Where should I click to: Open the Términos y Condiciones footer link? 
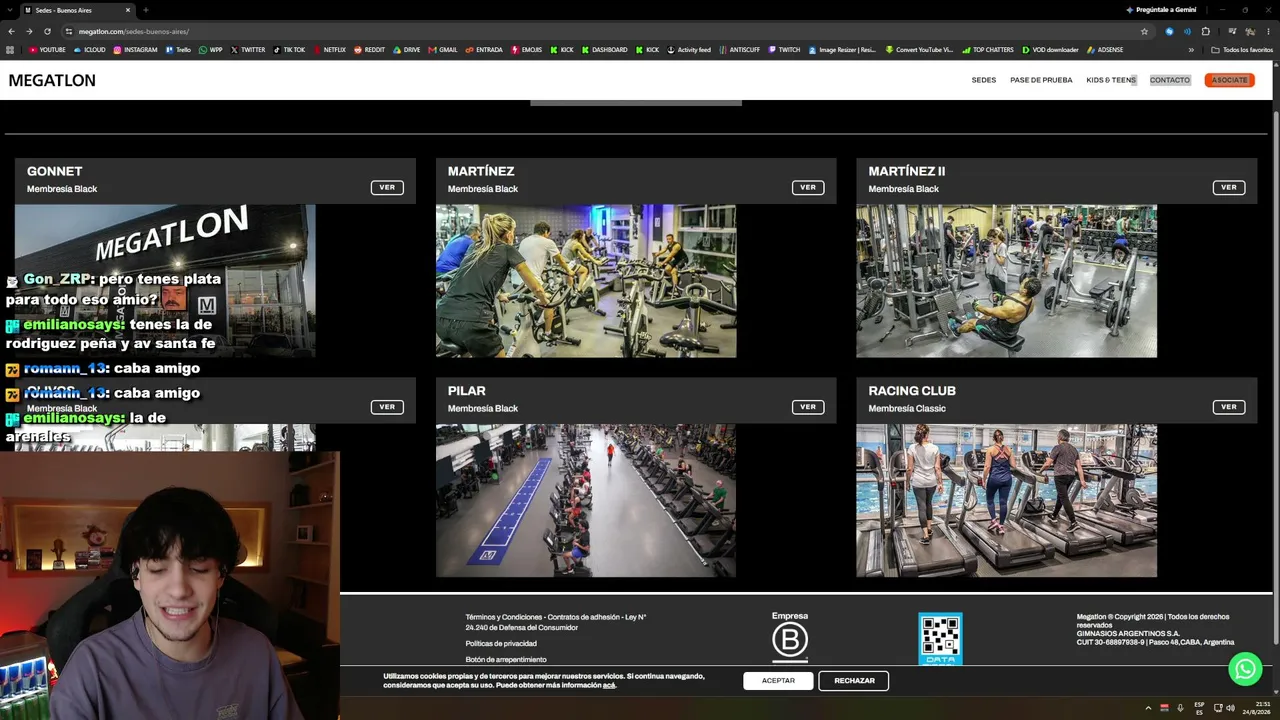[556, 622]
